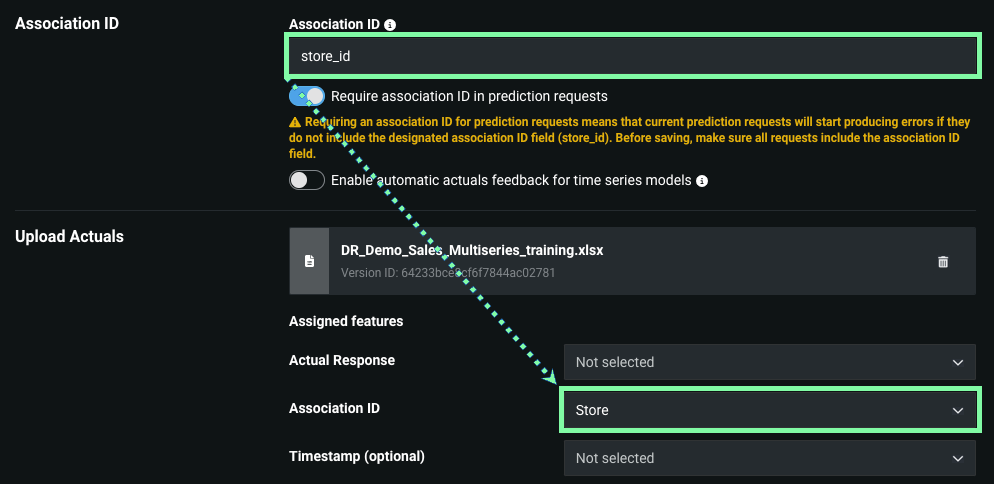Click the Assigned features heading
Image resolution: width=994 pixels, height=484 pixels.
[x=346, y=322]
